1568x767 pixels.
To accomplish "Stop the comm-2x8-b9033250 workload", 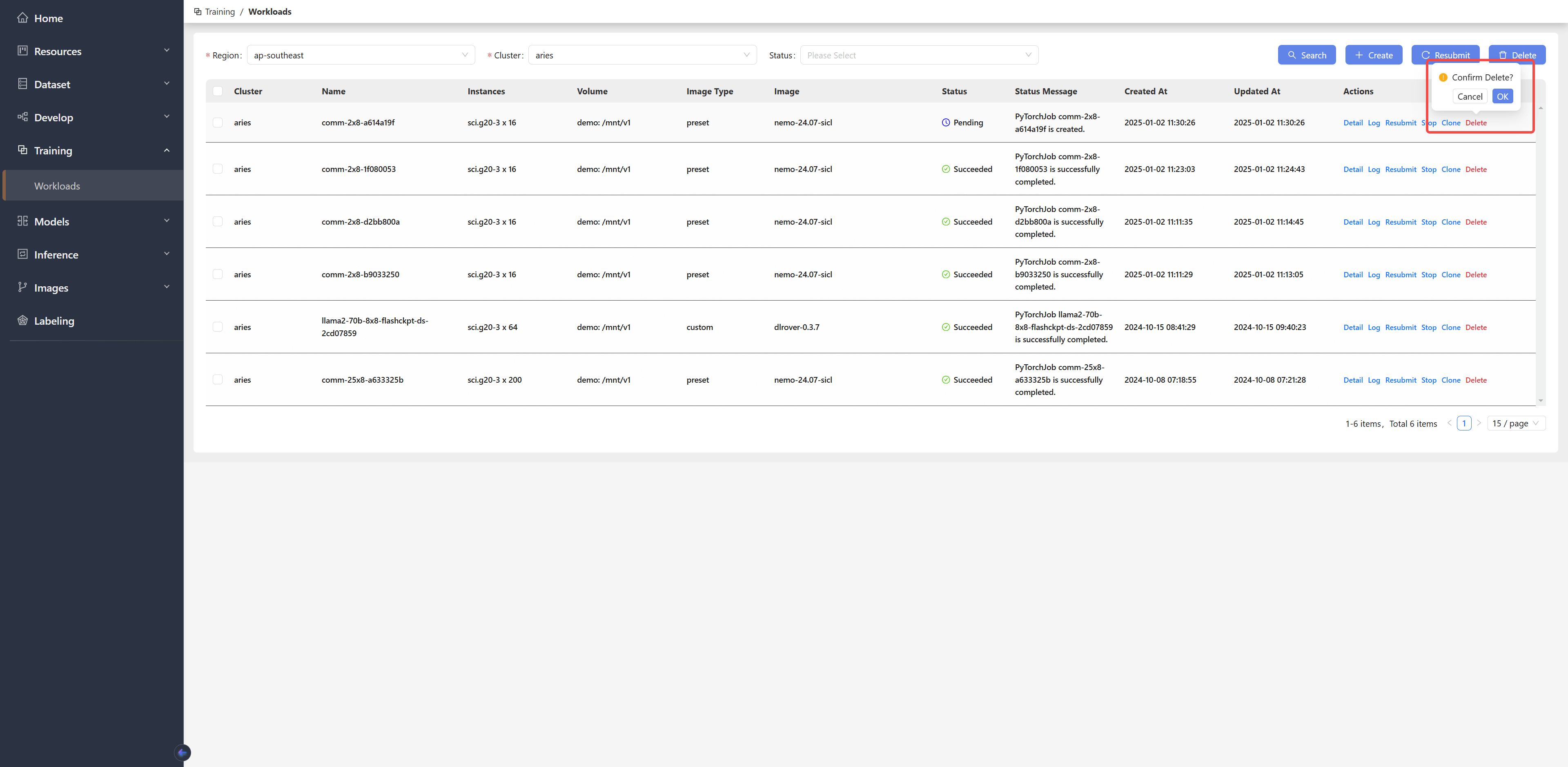I will point(1428,274).
